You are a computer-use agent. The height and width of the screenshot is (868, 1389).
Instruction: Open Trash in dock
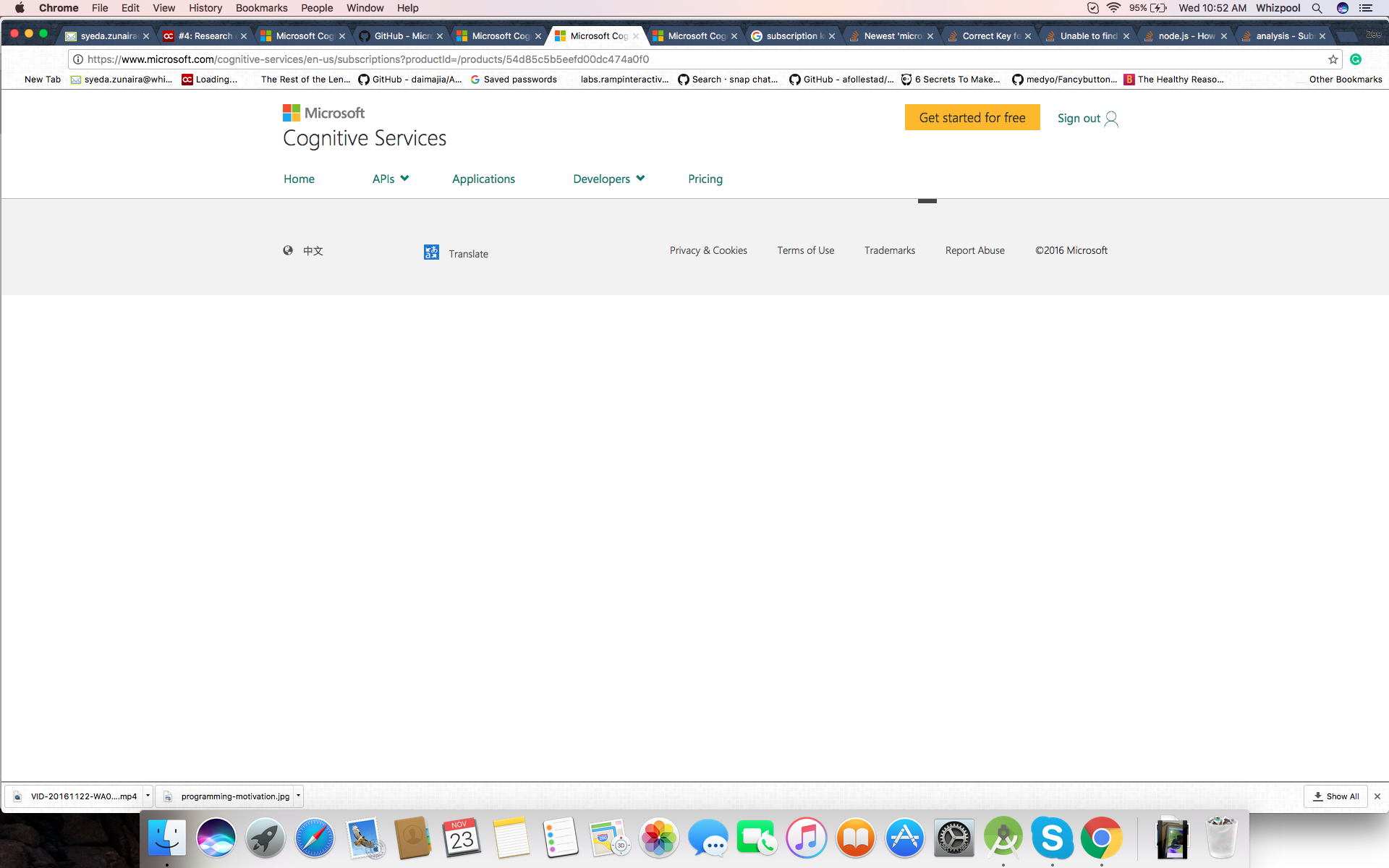[x=1221, y=838]
